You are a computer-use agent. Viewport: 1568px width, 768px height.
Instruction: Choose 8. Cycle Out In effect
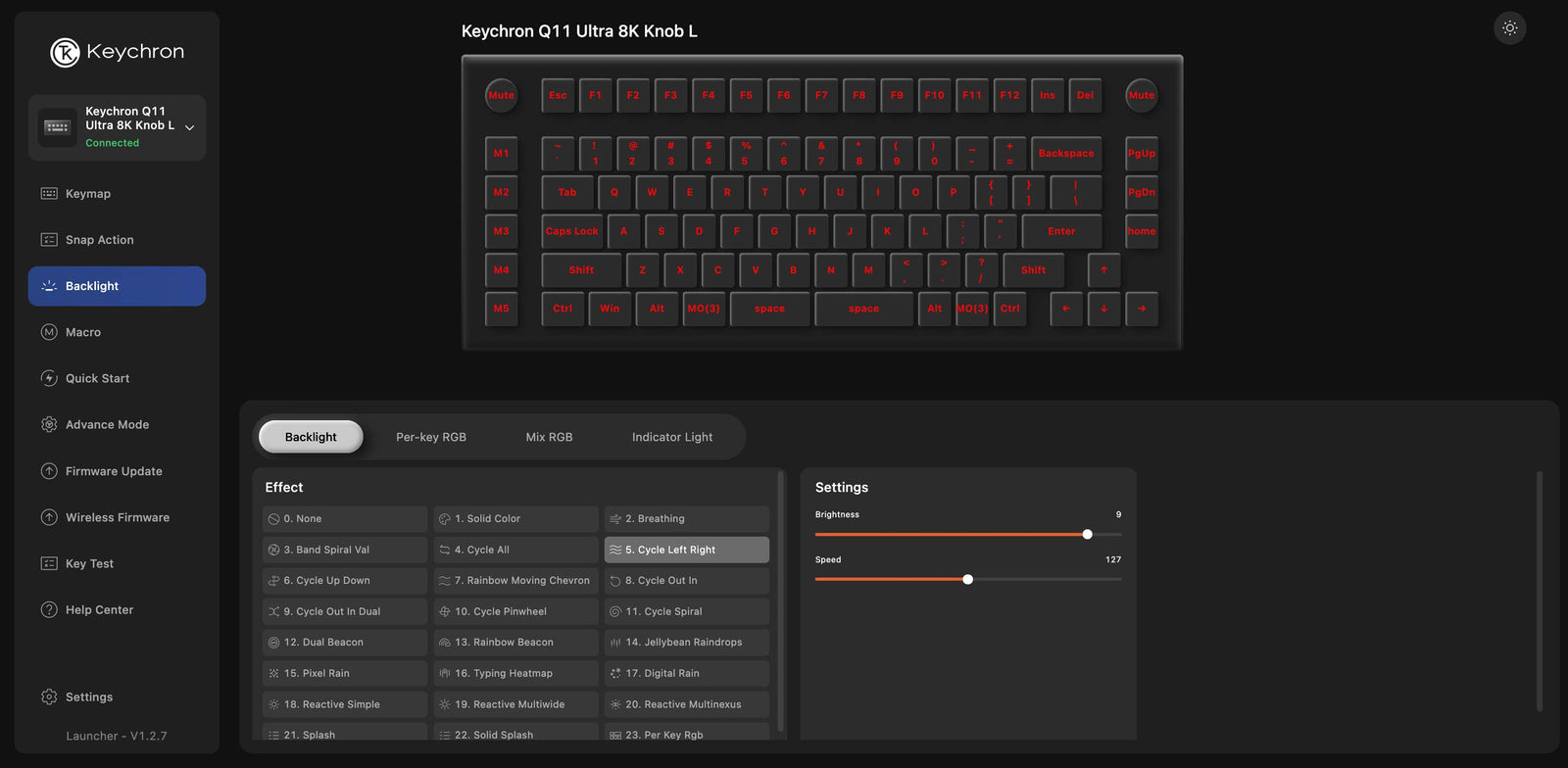click(687, 581)
